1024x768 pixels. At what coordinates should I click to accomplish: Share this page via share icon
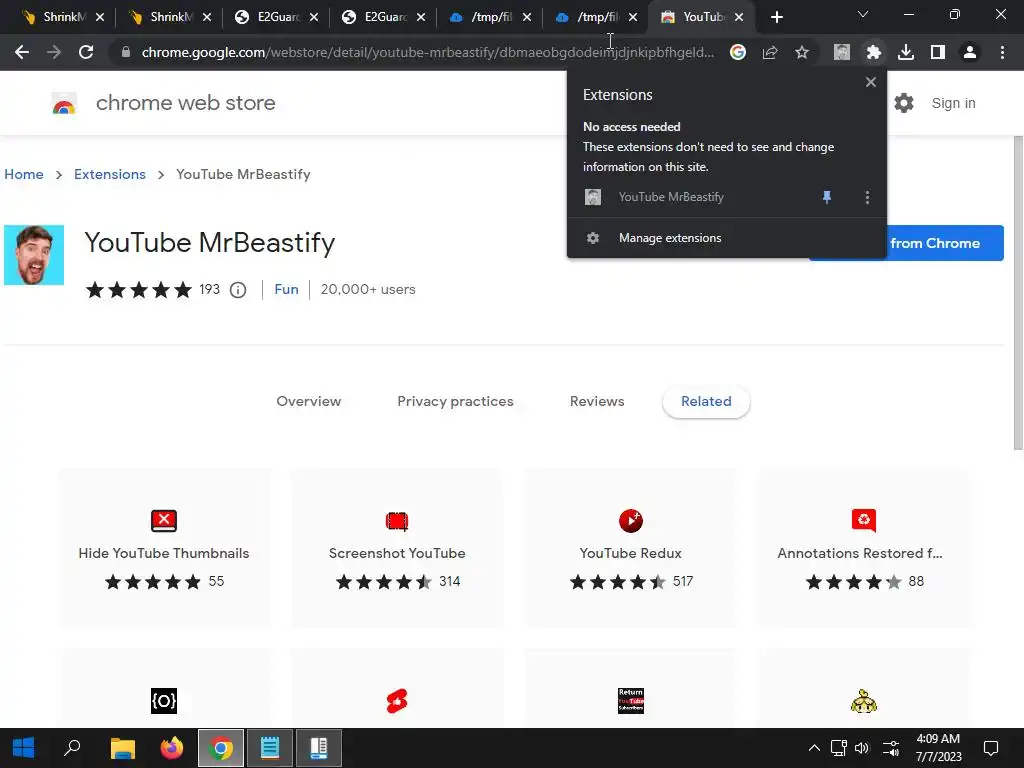click(x=770, y=52)
